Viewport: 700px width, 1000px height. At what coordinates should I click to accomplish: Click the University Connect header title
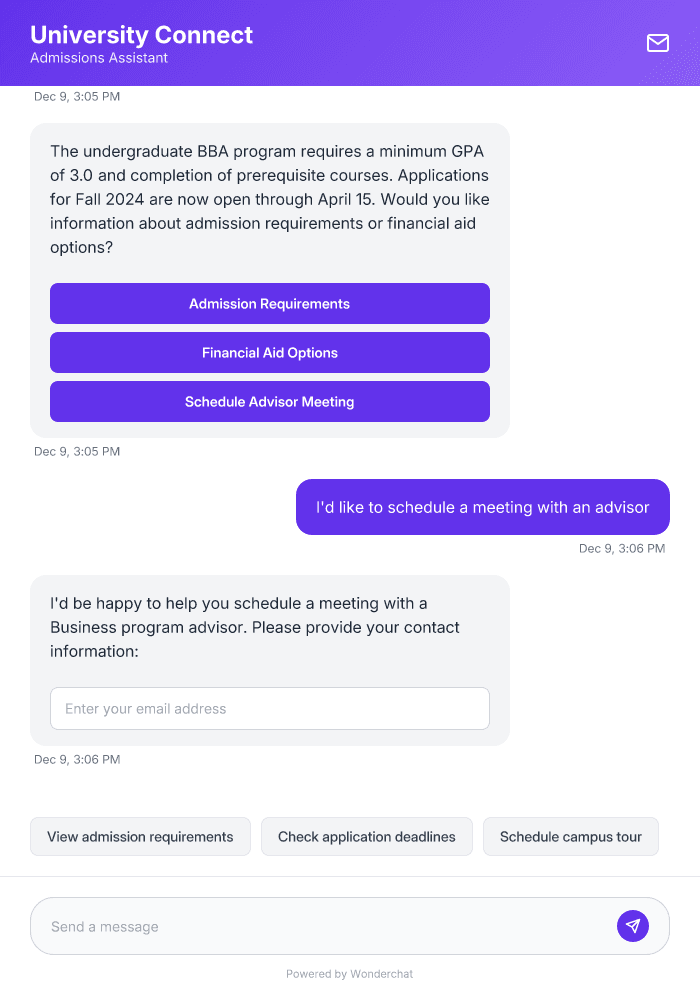pos(141,35)
